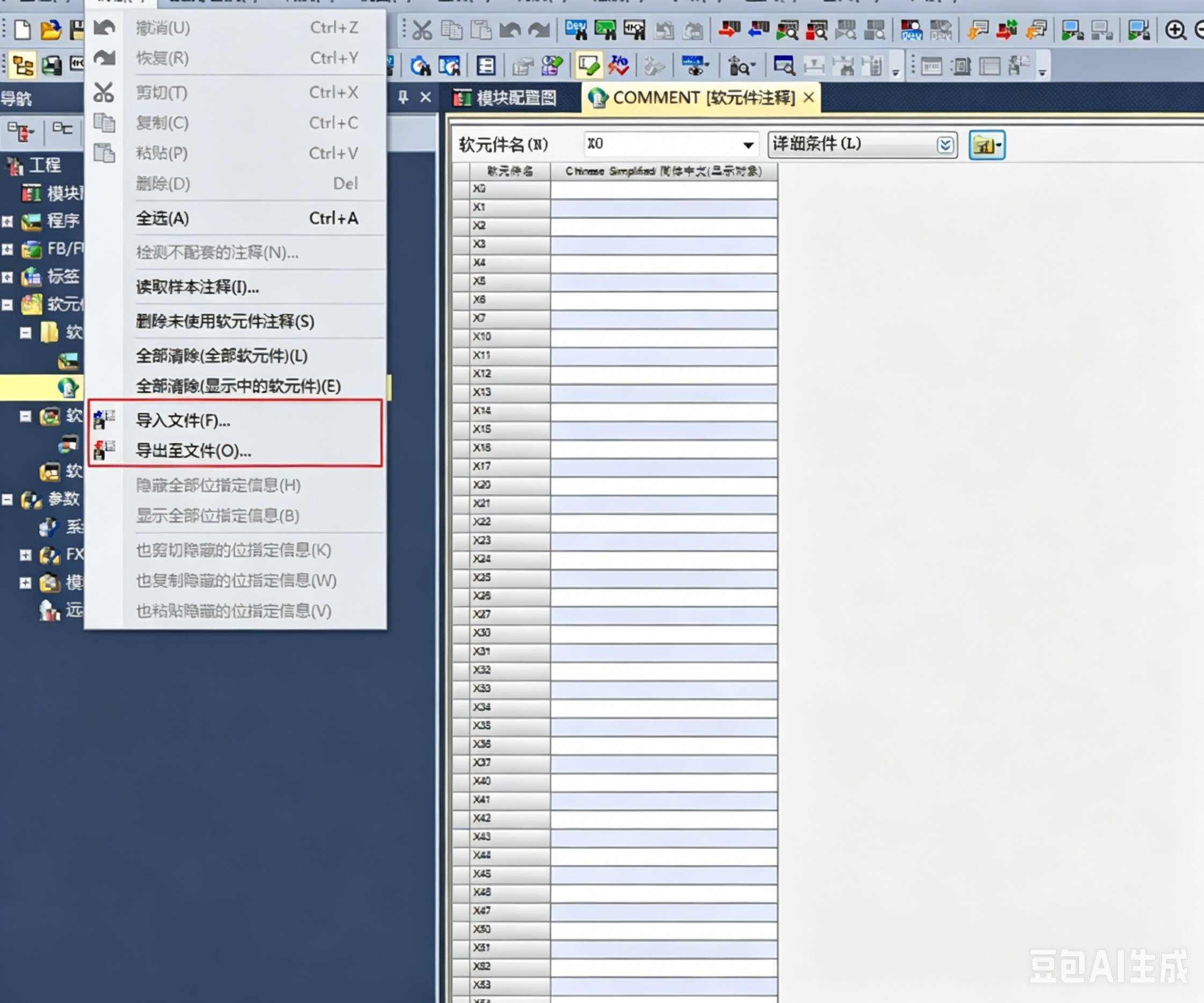Pin the 导航 panel with pushpin icon

pyautogui.click(x=403, y=98)
